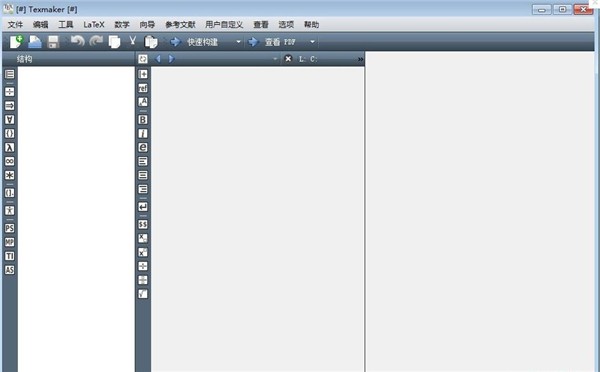600x372 pixels.
Task: Close the current document with the X icon
Action: pos(288,59)
